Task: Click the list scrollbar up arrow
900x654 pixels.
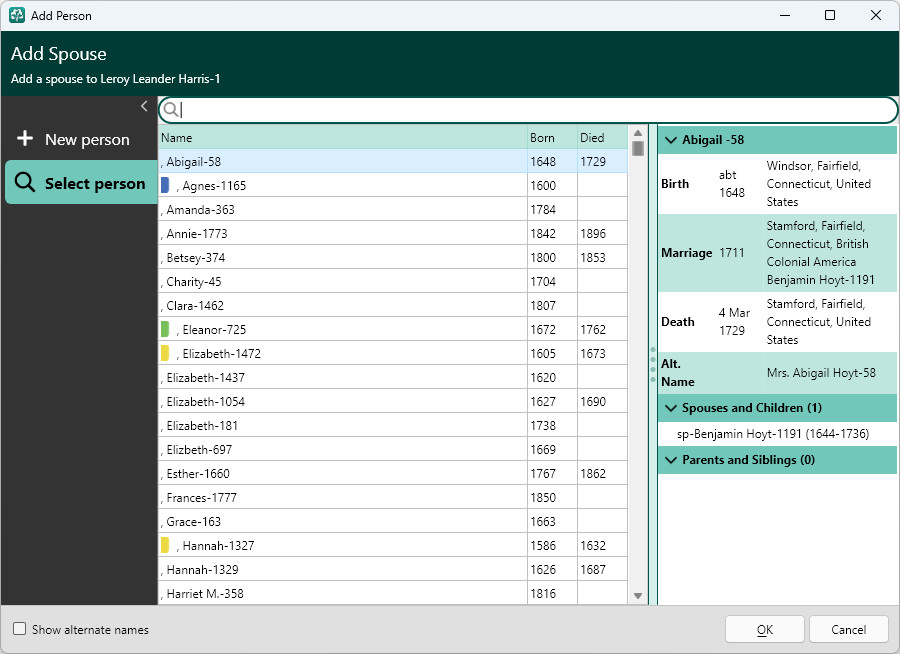Action: tap(638, 133)
